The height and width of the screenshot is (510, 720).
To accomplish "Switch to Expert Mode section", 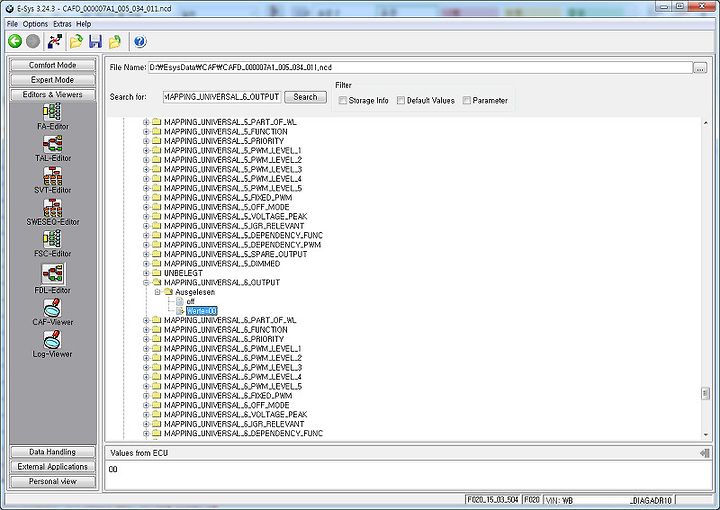I will [52, 80].
